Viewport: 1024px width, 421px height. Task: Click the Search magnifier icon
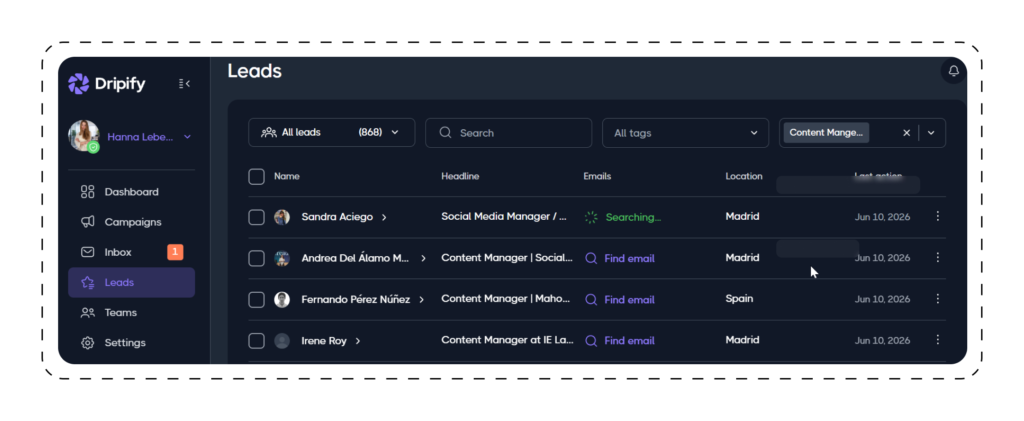(445, 133)
